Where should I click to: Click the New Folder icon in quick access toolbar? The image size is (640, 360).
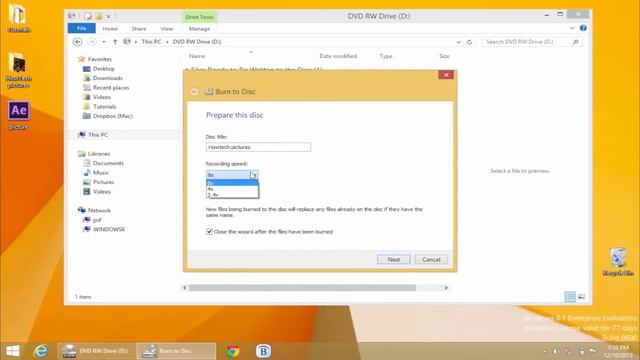click(x=99, y=16)
